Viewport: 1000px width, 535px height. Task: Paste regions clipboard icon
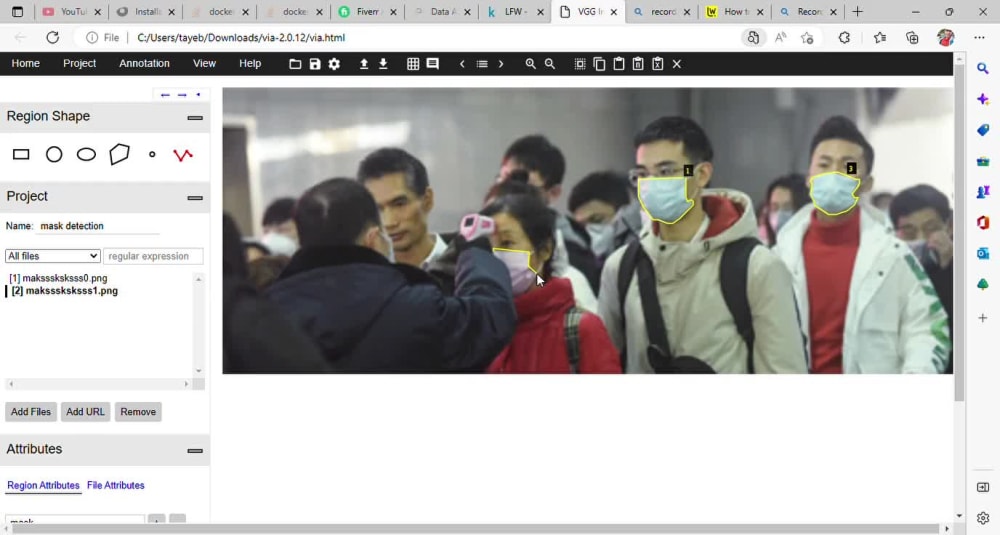coord(619,64)
